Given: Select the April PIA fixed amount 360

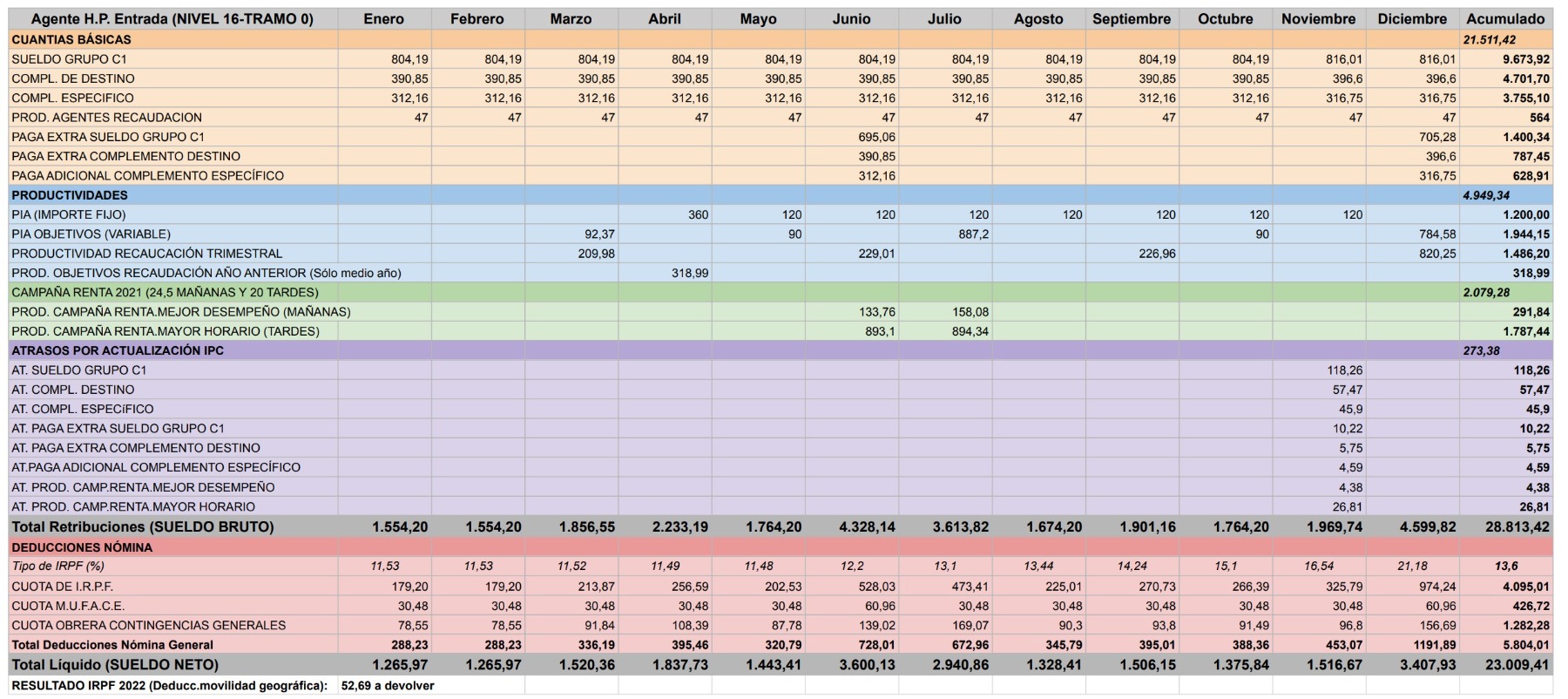Looking at the screenshot, I should 697,214.
